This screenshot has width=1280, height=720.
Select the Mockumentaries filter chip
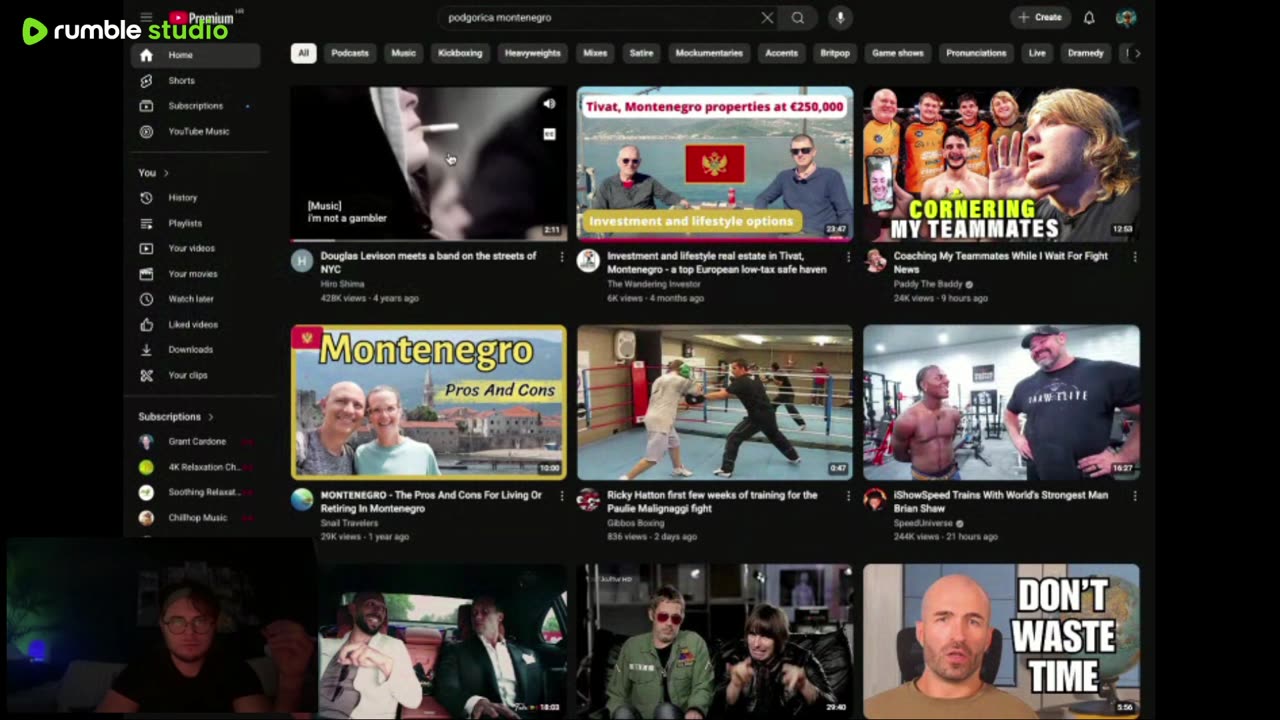click(709, 53)
